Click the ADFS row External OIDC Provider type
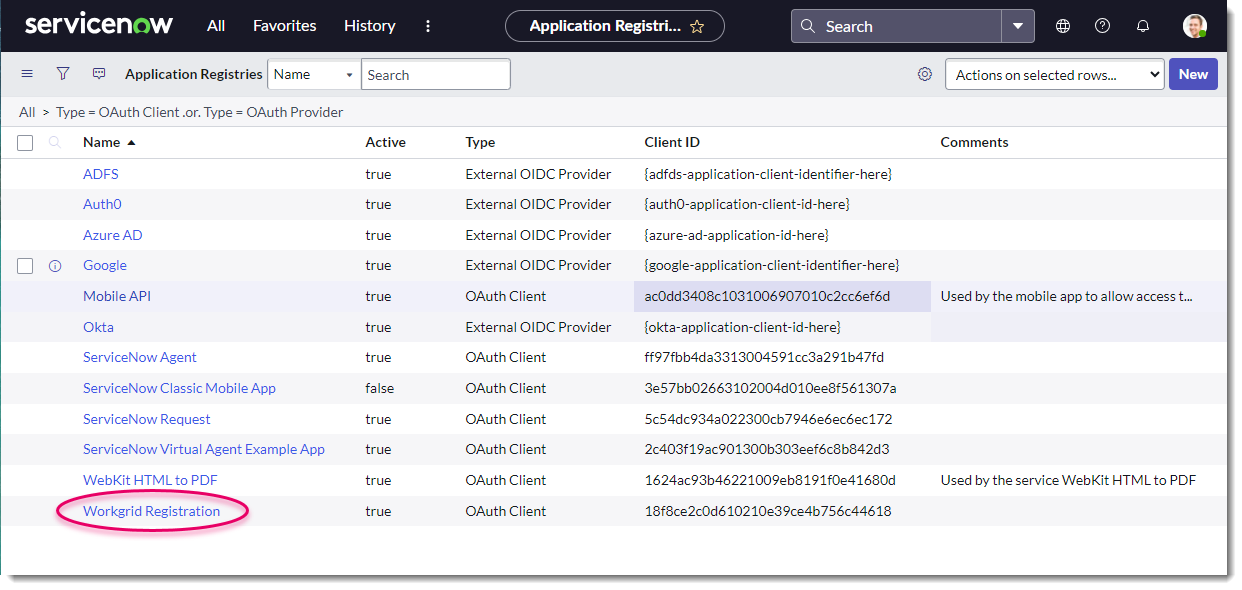The width and height of the screenshot is (1242, 590). pyautogui.click(x=539, y=174)
